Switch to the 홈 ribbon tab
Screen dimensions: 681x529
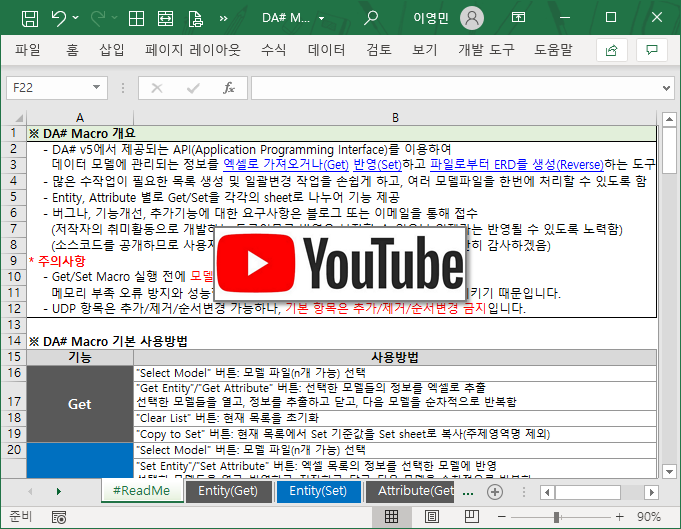[x=72, y=50]
